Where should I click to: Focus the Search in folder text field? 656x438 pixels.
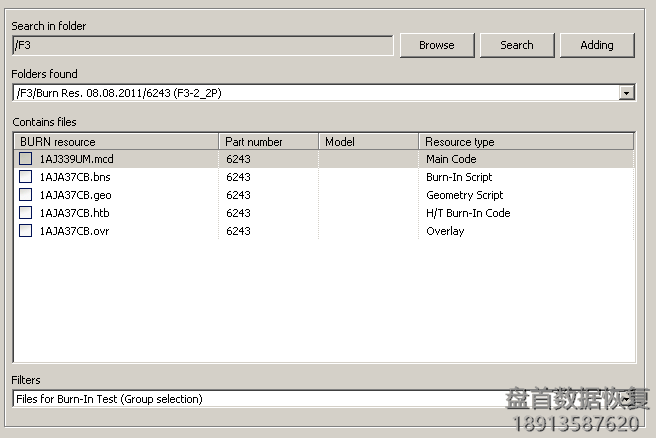click(202, 45)
